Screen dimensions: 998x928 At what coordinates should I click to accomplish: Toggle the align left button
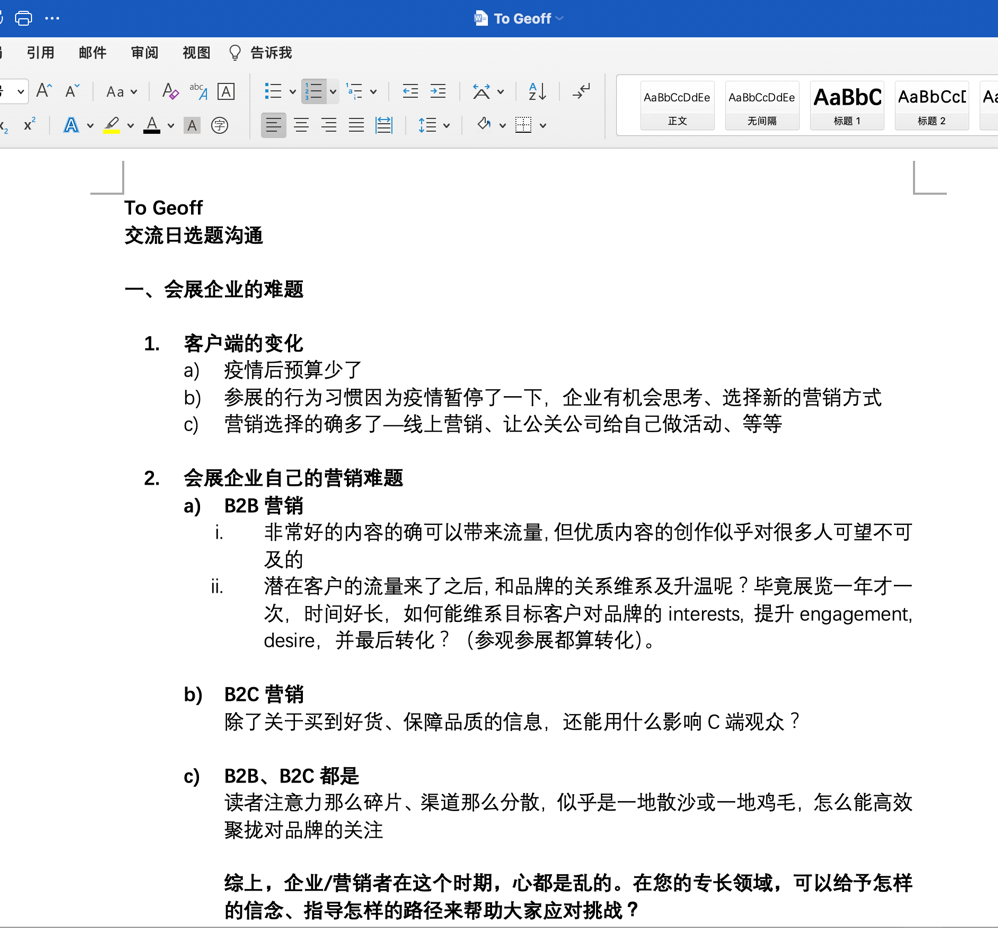[x=274, y=125]
